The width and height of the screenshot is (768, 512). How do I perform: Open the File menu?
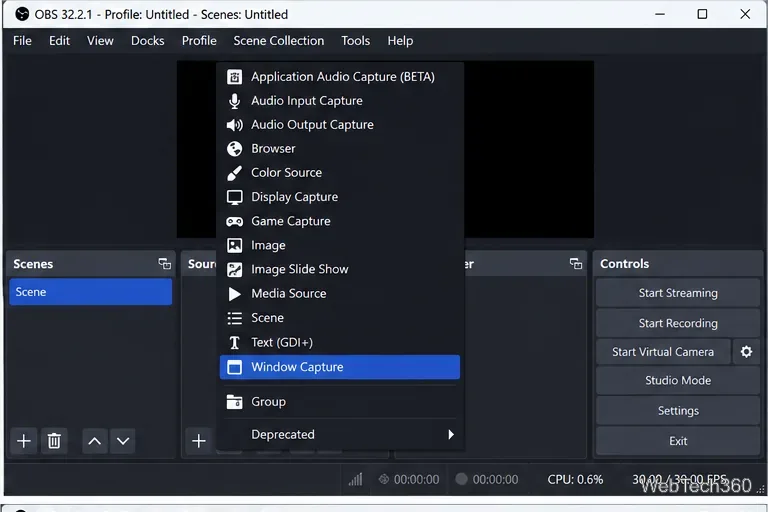click(x=22, y=41)
